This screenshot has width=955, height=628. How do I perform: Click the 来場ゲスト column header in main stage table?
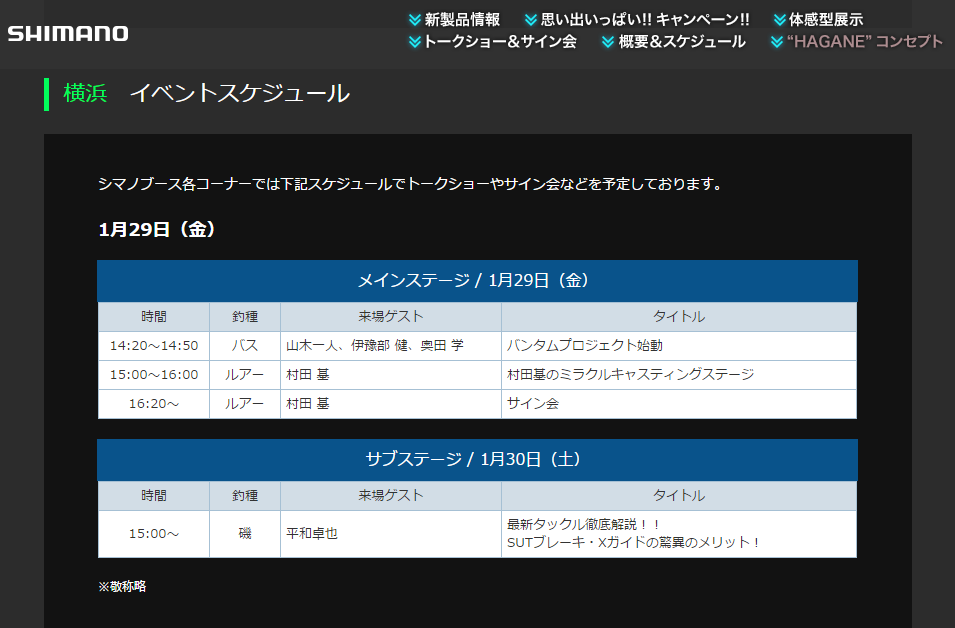pyautogui.click(x=391, y=317)
